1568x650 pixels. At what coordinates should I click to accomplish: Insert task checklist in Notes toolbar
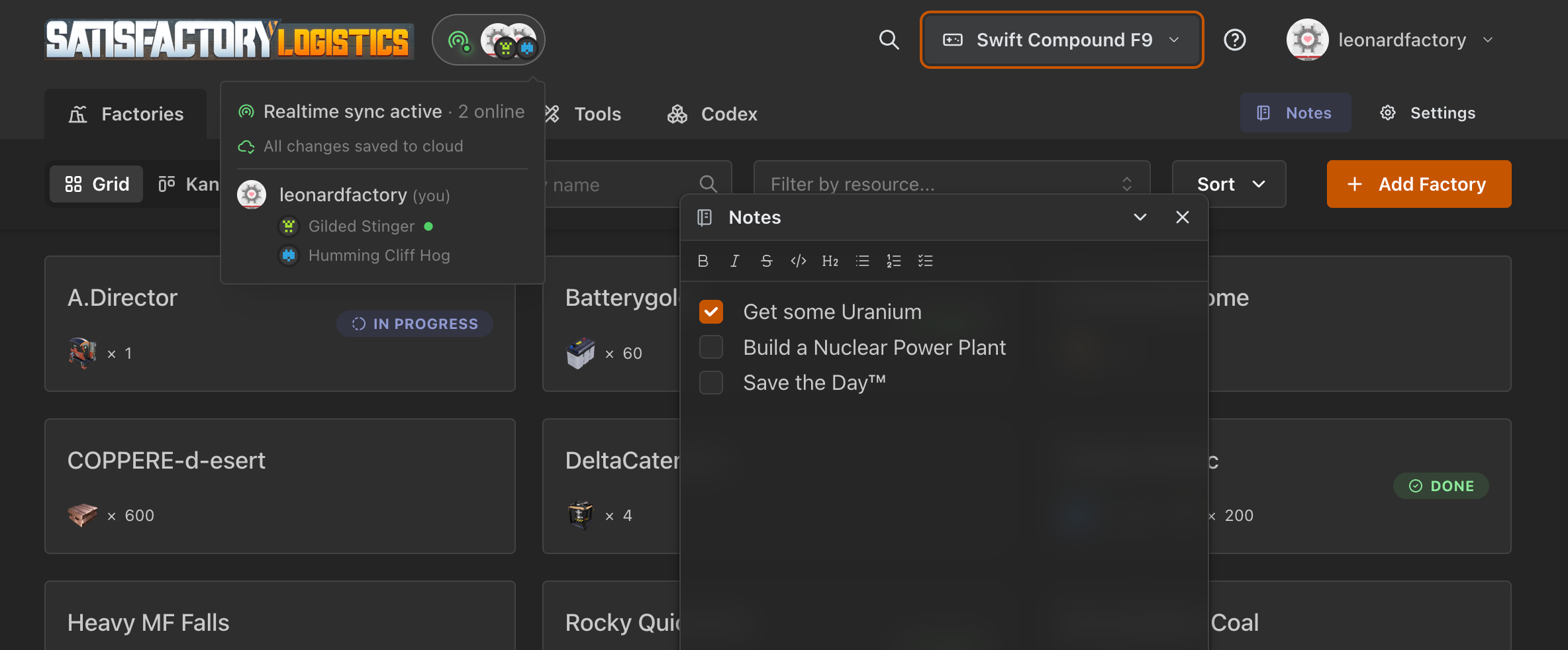[x=925, y=261]
